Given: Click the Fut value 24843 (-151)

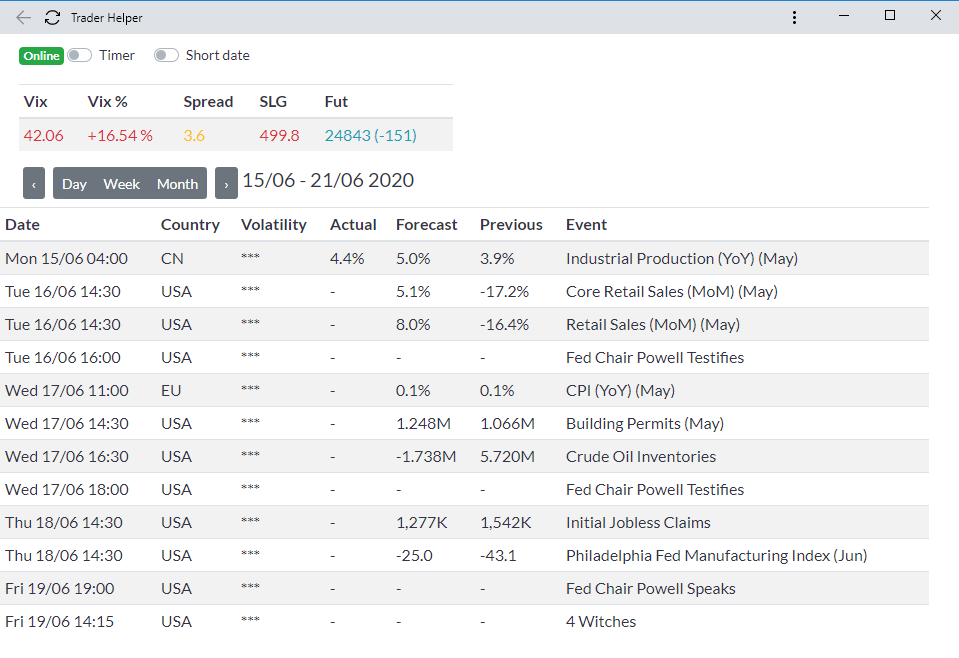Looking at the screenshot, I should pos(370,135).
